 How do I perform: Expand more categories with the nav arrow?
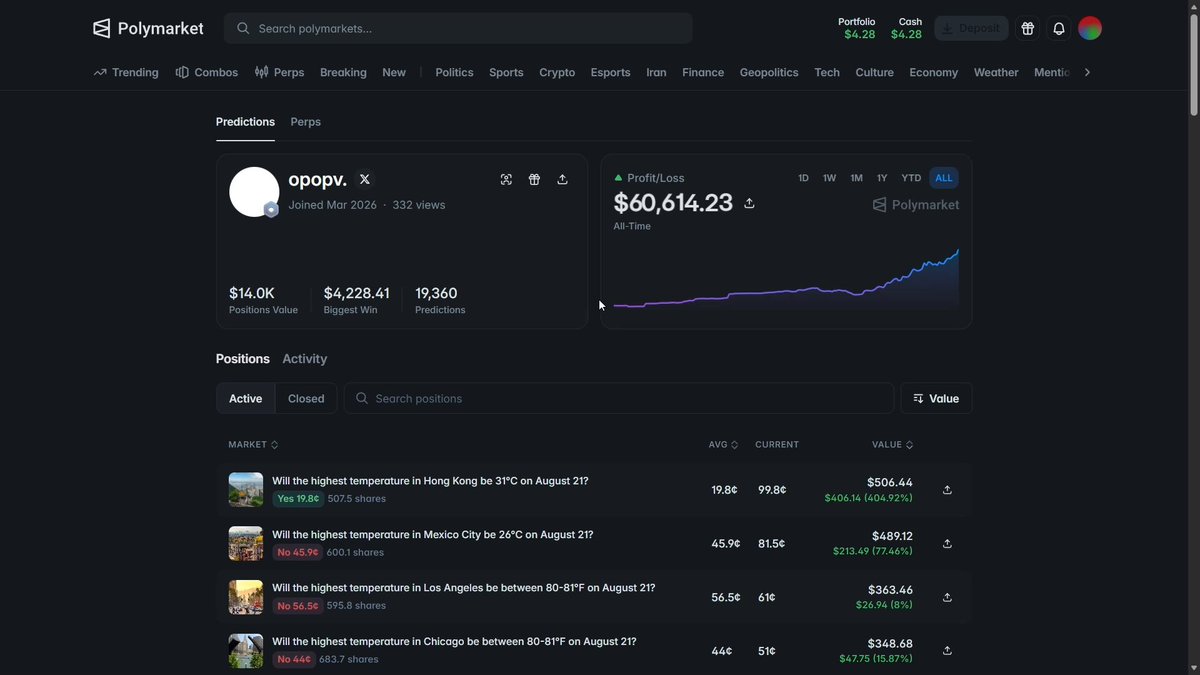(1087, 72)
